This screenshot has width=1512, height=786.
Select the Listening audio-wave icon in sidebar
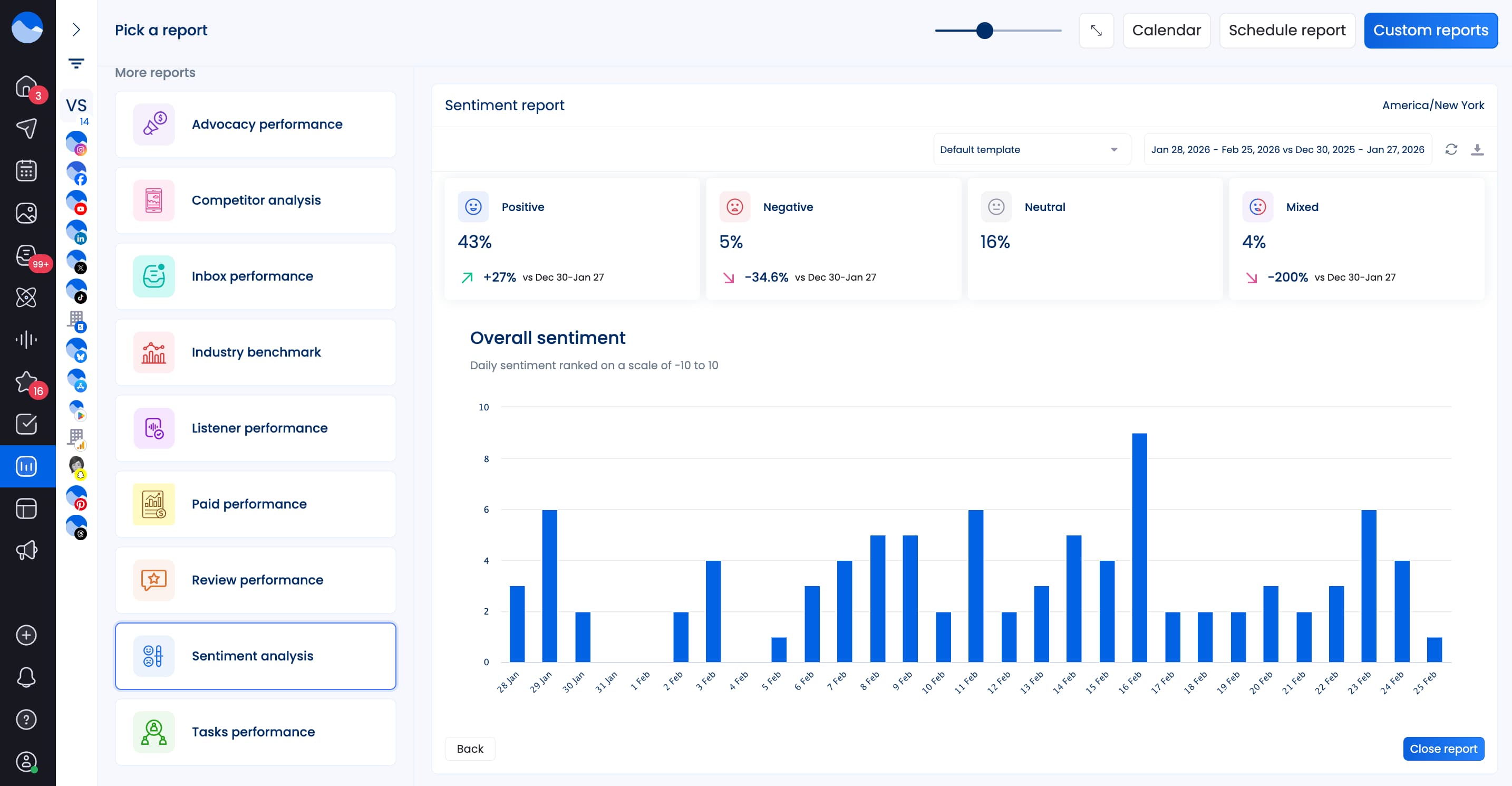click(26, 339)
